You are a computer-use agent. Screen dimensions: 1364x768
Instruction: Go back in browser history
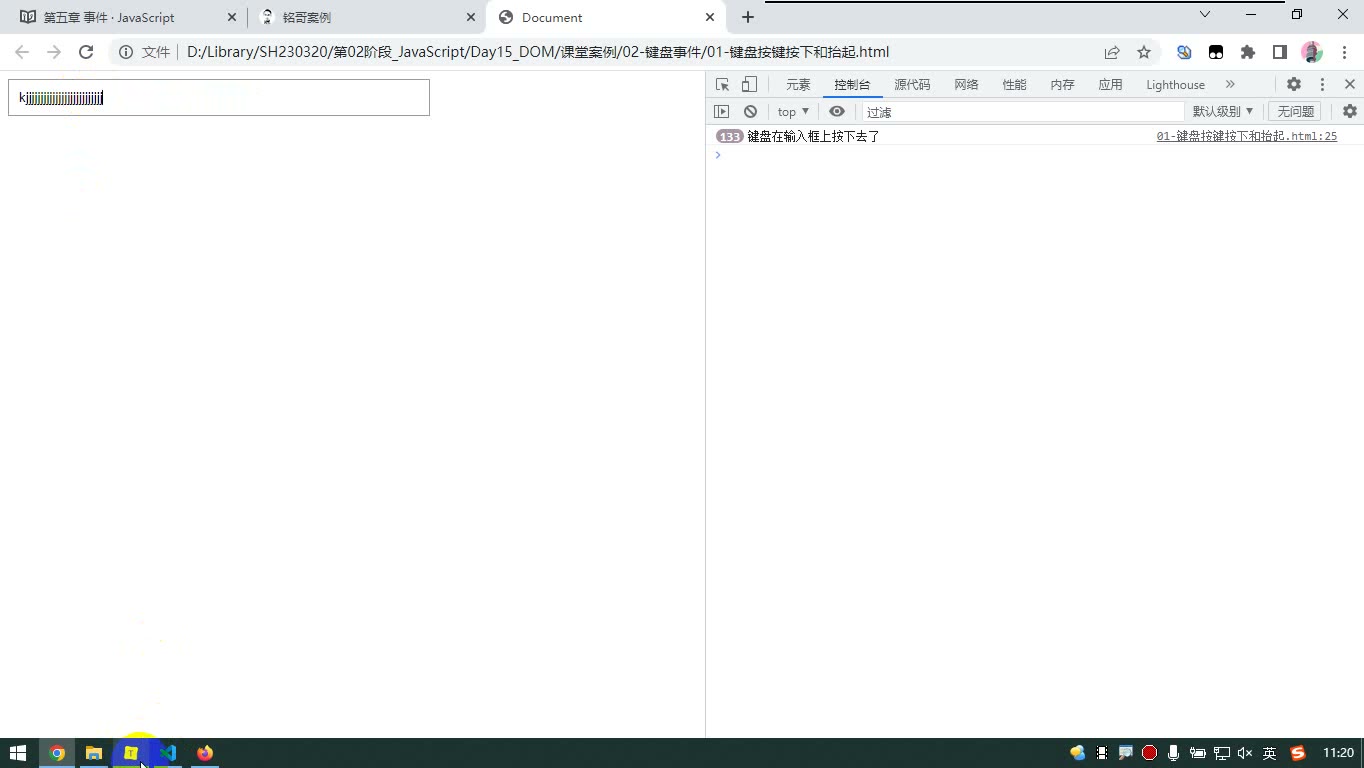click(x=22, y=52)
